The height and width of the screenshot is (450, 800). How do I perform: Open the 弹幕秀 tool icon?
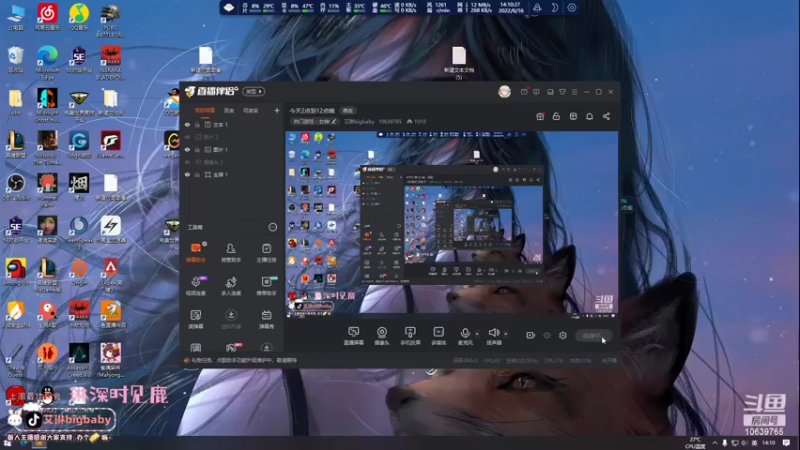266,319
